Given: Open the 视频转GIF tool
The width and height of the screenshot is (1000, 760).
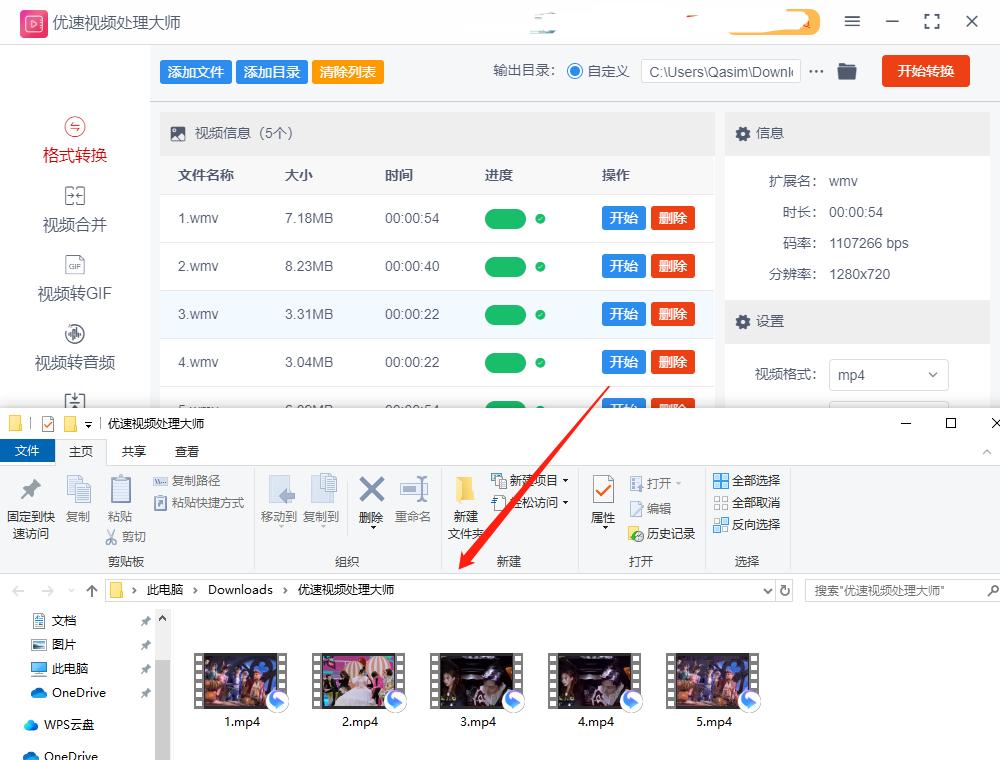Looking at the screenshot, I should (x=75, y=280).
